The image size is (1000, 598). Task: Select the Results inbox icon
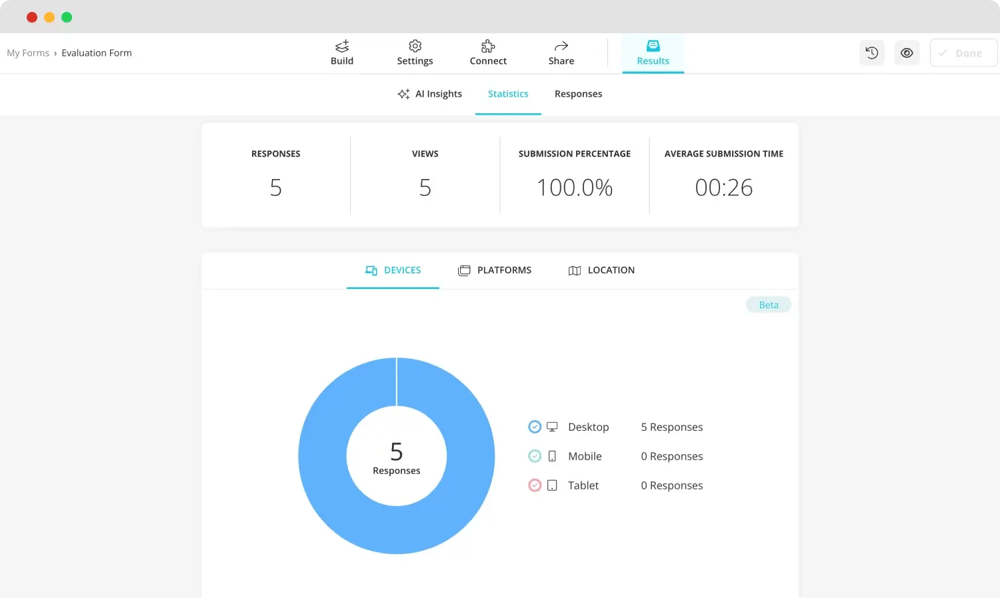(x=653, y=46)
